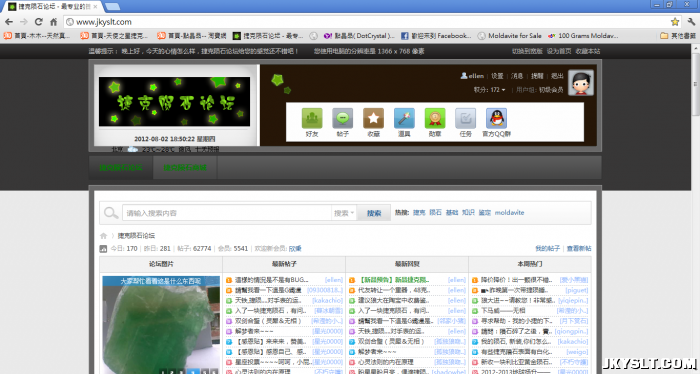Click the breadcrumb text 捷克陨石论坛
The width and height of the screenshot is (700, 374).
pos(136,236)
